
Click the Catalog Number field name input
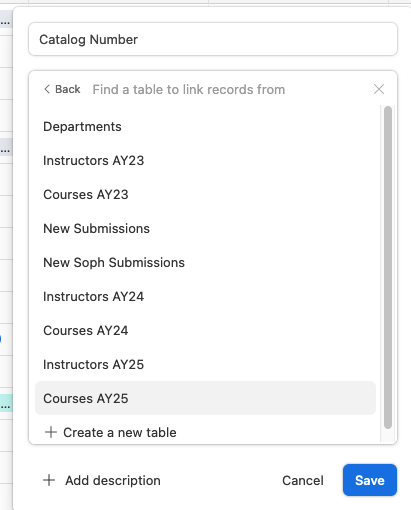click(x=213, y=39)
